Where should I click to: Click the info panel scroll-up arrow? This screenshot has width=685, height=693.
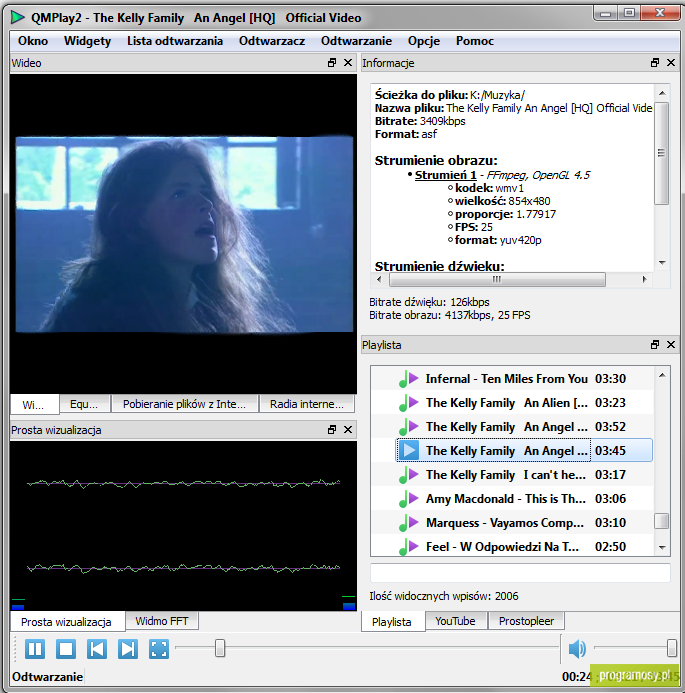pyautogui.click(x=662, y=93)
